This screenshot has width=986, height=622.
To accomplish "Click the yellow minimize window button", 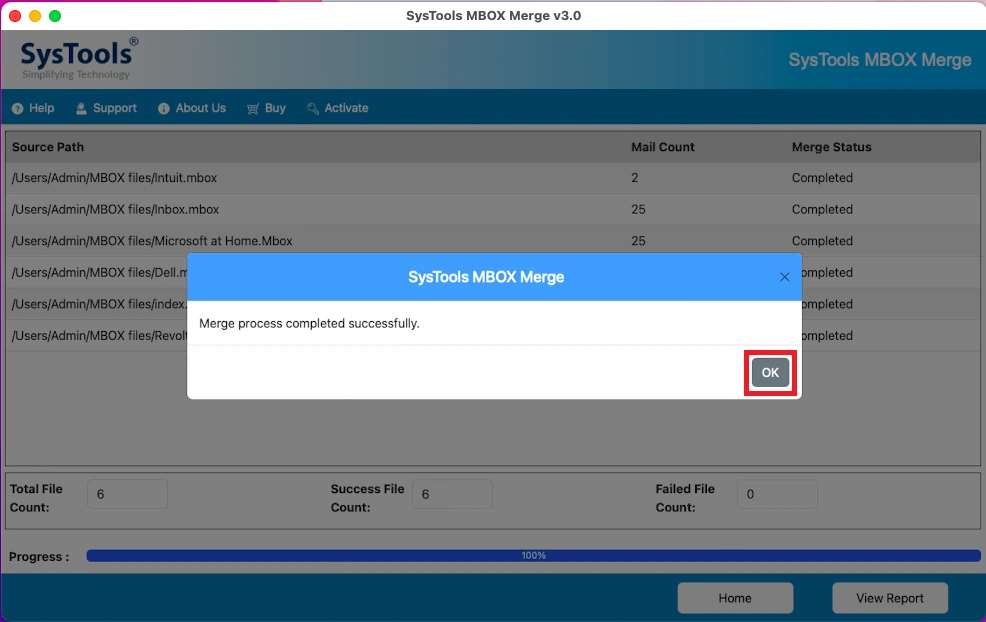I will 35,16.
